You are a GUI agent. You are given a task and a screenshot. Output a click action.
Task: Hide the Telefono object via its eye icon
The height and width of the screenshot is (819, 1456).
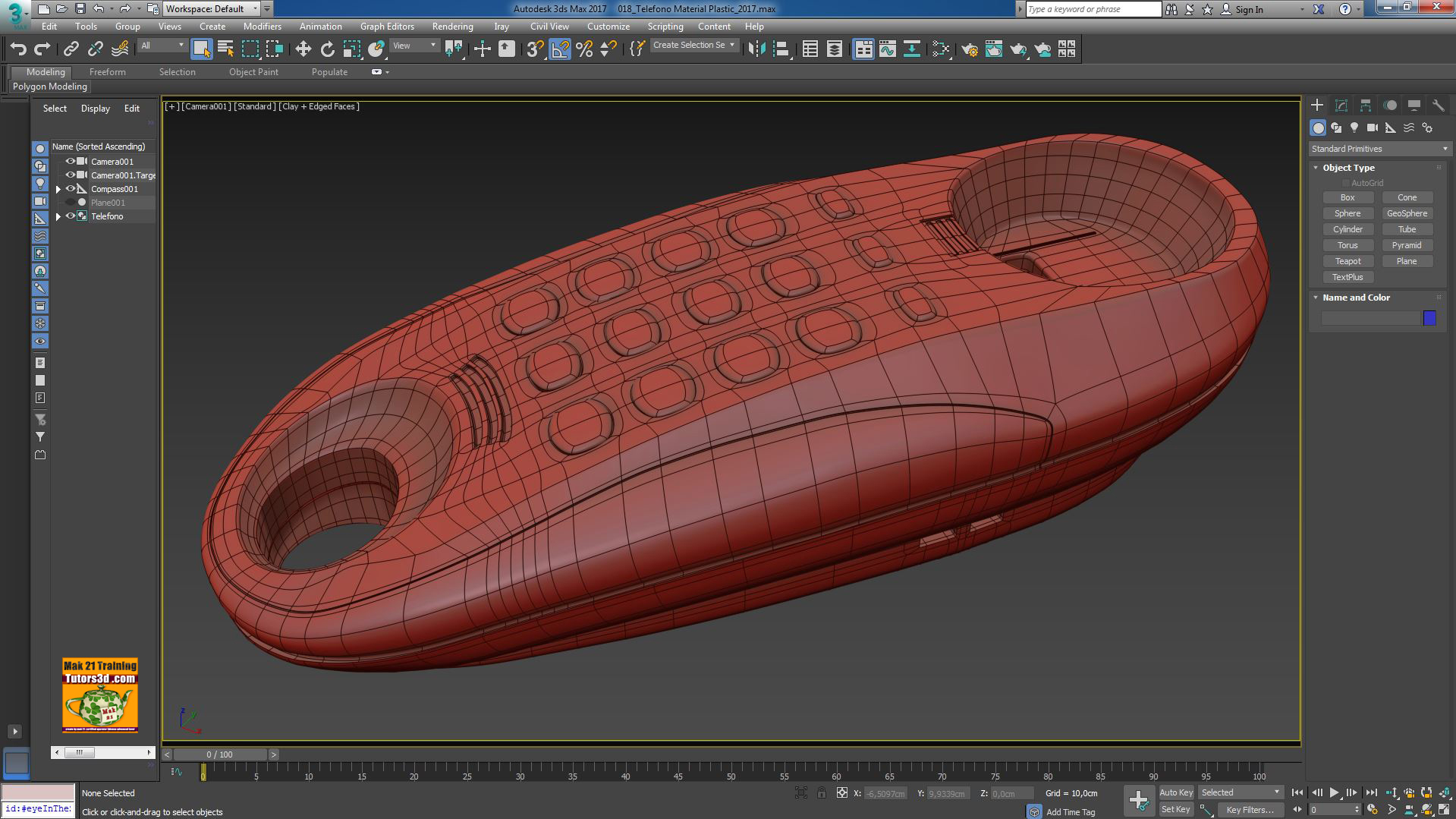click(x=71, y=216)
